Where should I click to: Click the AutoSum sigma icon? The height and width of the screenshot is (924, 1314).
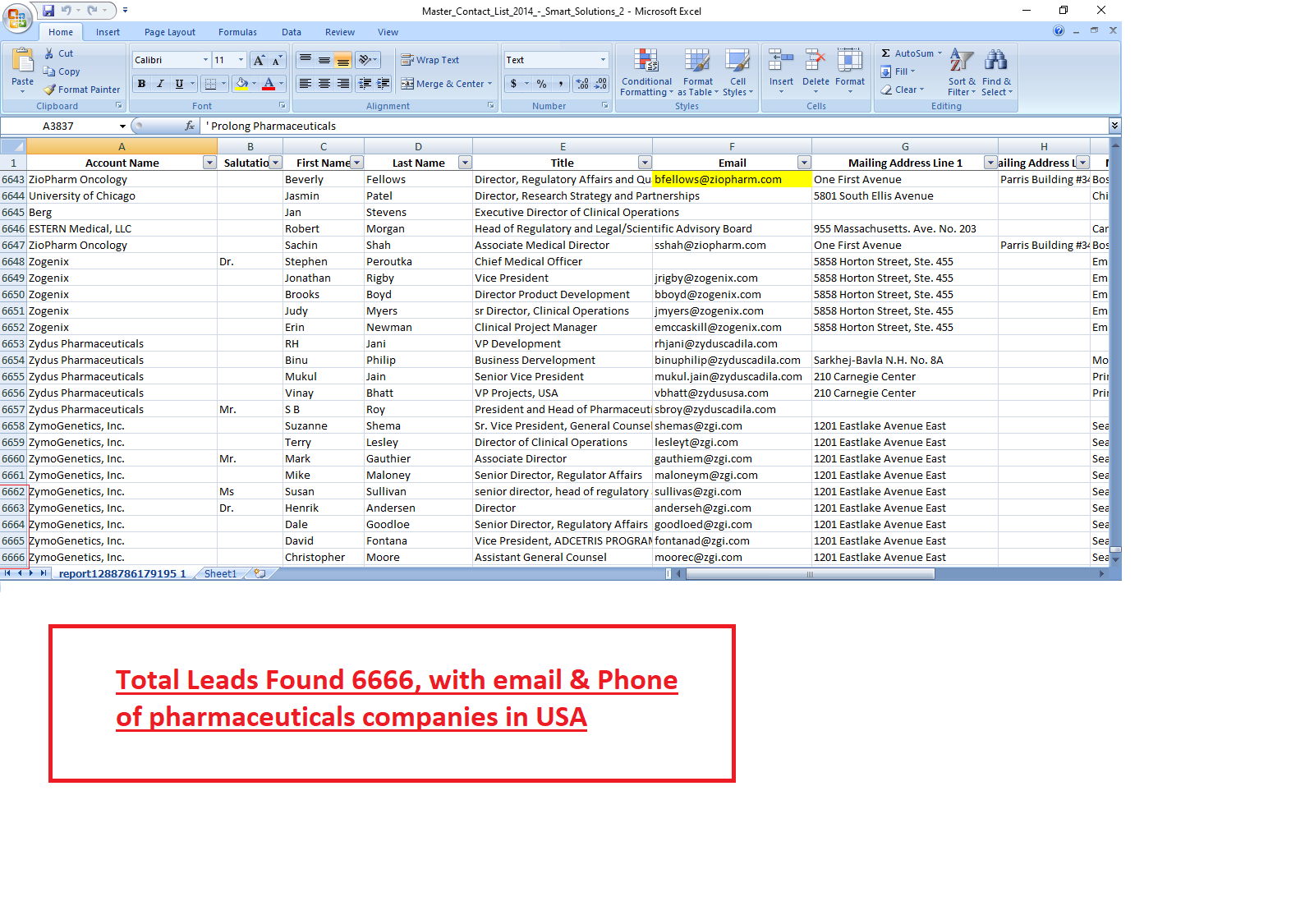(x=886, y=53)
